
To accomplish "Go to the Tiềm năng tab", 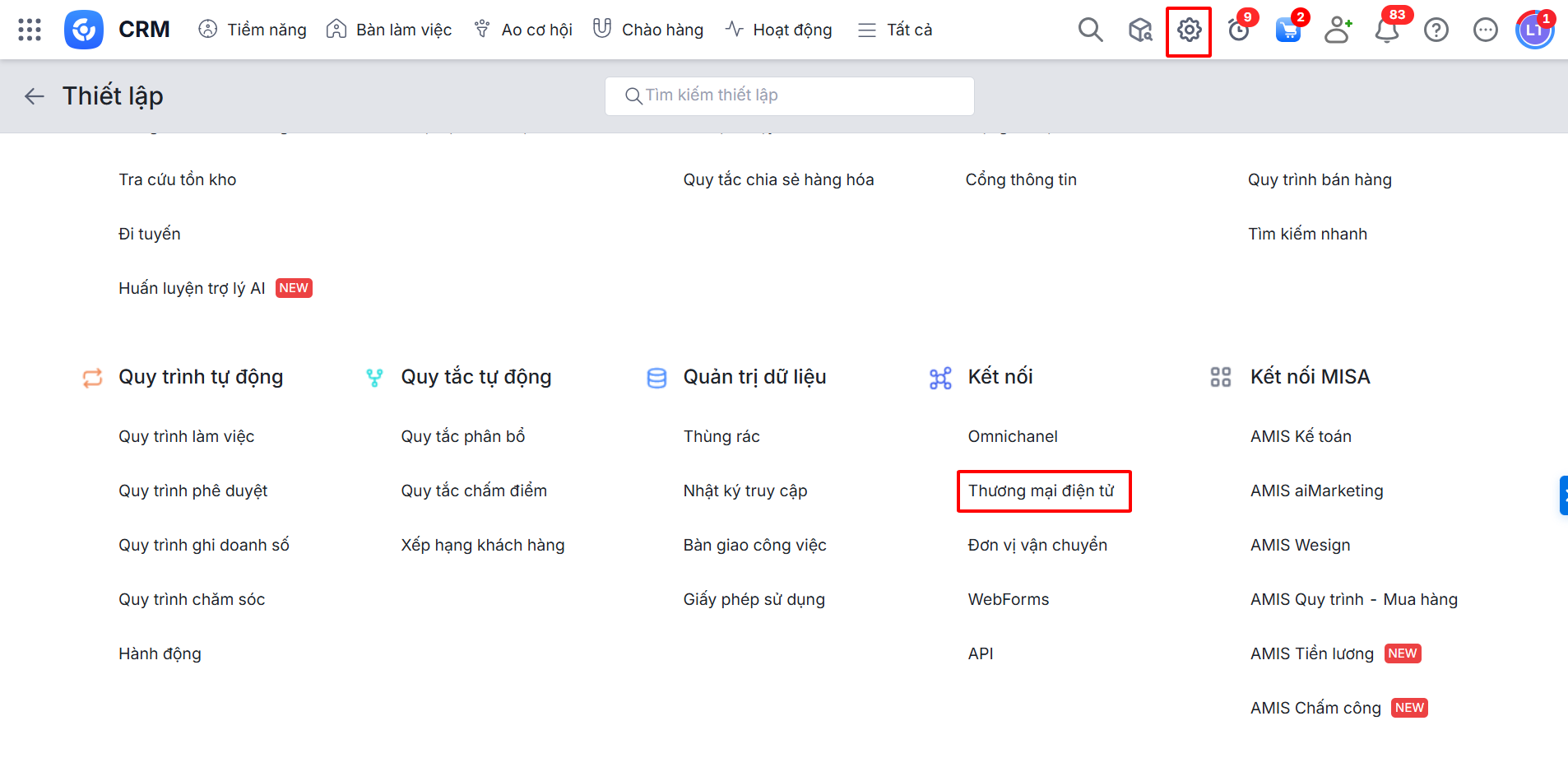I will click(x=253, y=30).
